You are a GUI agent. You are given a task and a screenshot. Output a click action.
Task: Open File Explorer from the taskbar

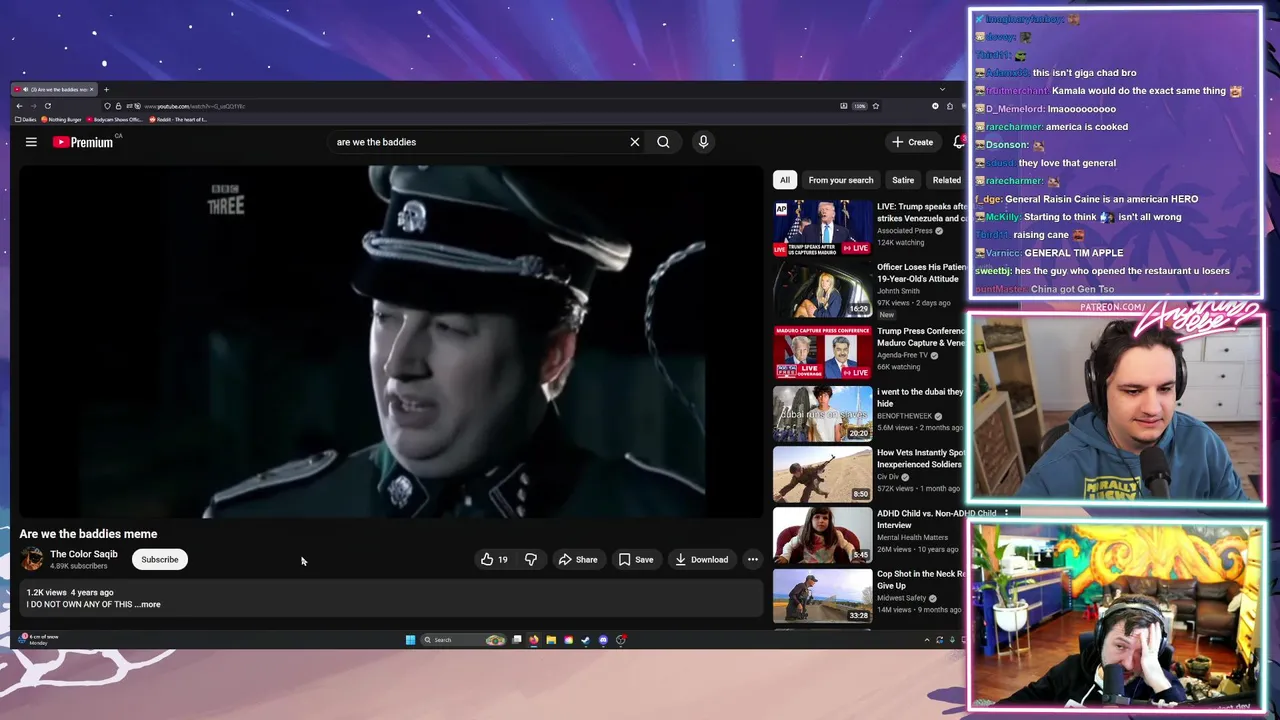[x=551, y=640]
